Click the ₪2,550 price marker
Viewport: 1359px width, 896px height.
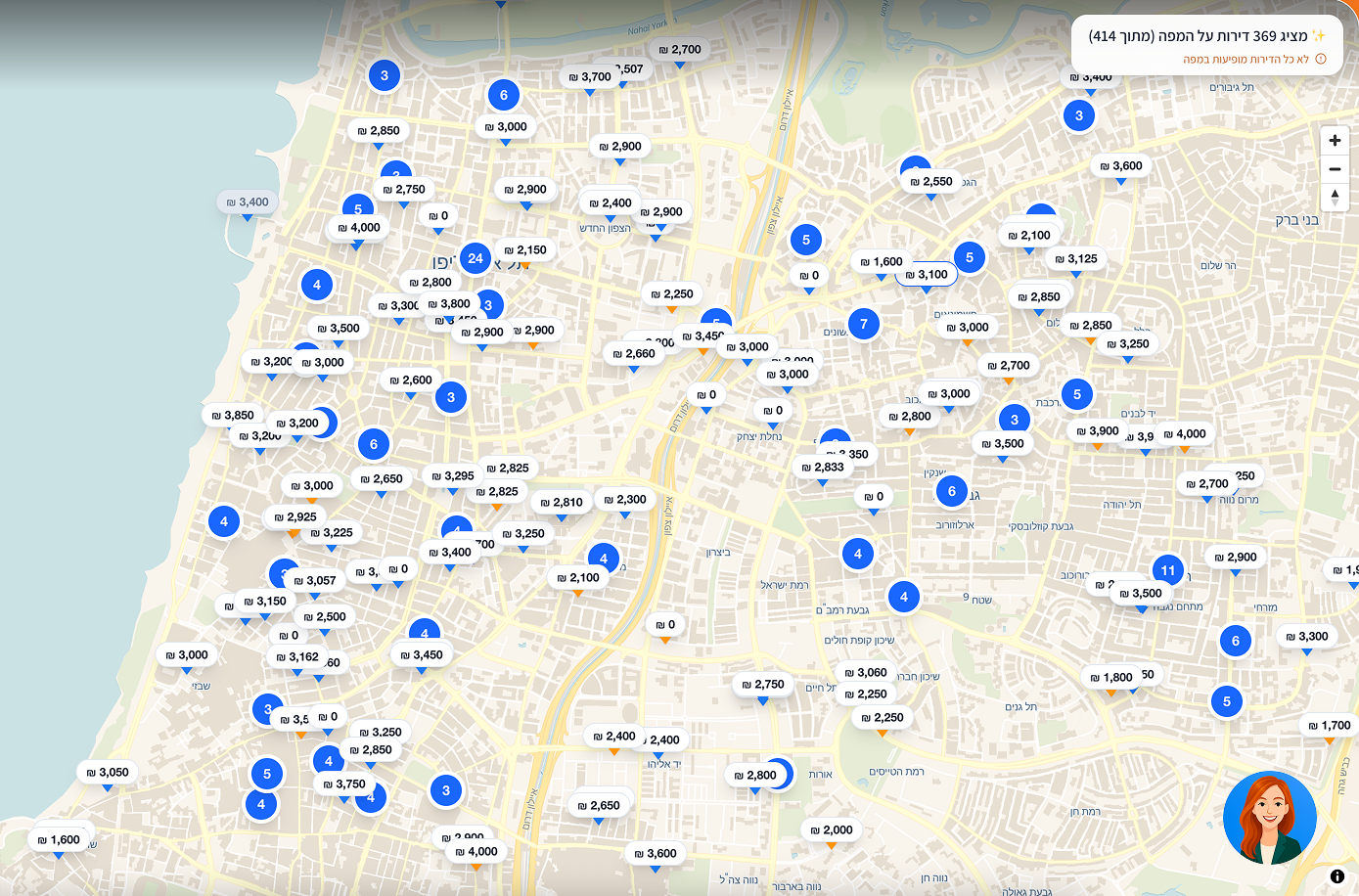(930, 182)
